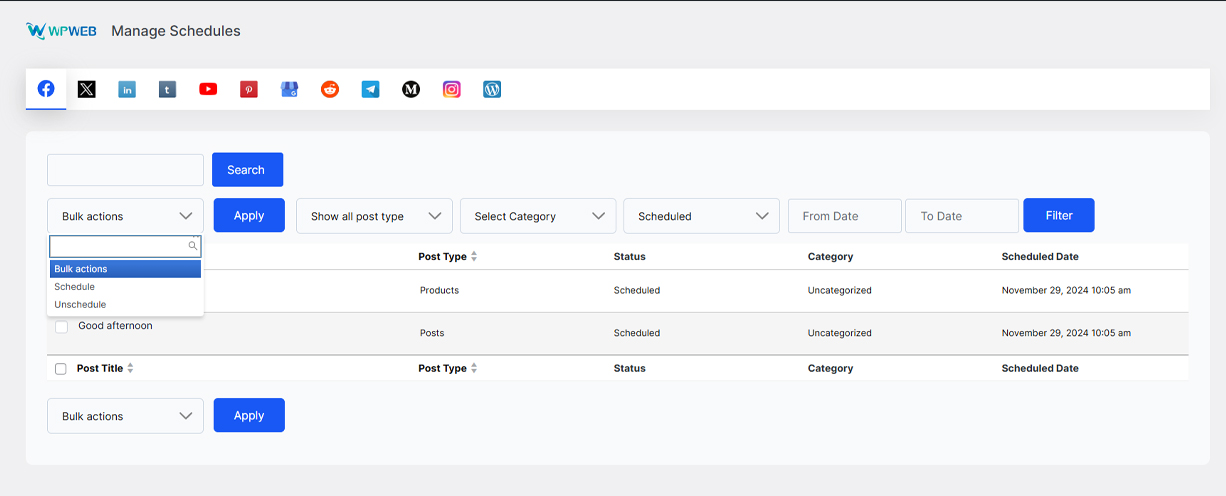
Task: Expand the Show all post type dropdown
Action: coord(374,216)
